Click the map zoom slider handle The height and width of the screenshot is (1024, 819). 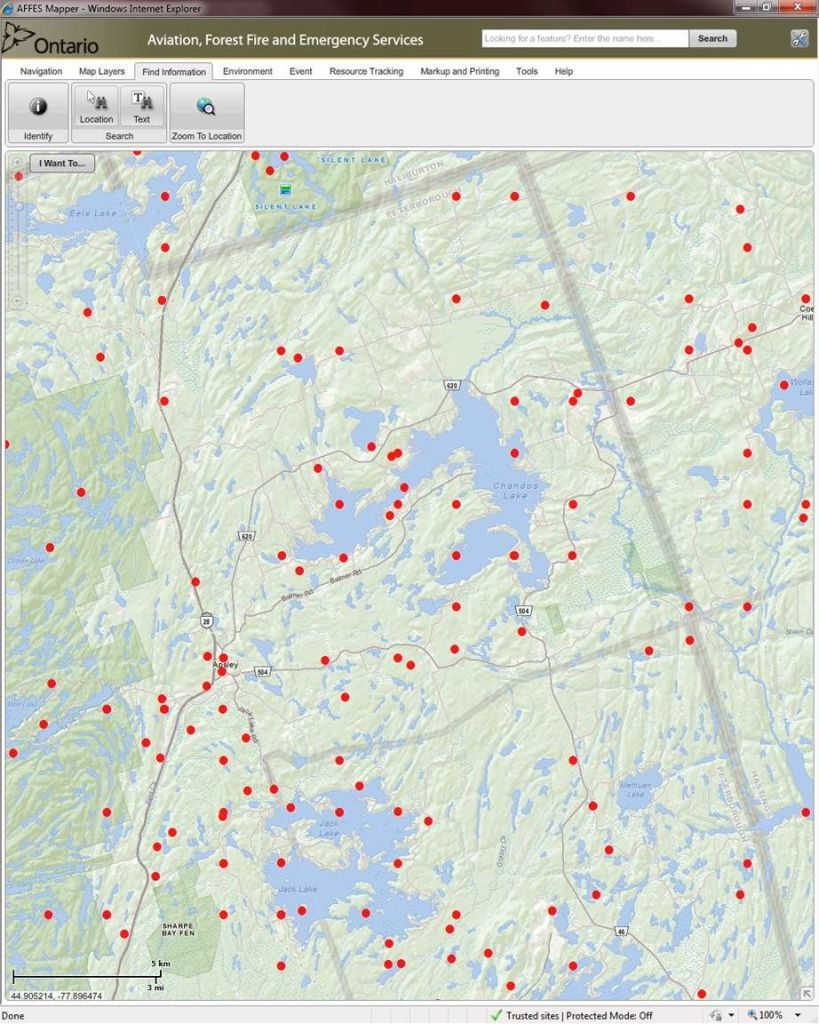(18, 206)
